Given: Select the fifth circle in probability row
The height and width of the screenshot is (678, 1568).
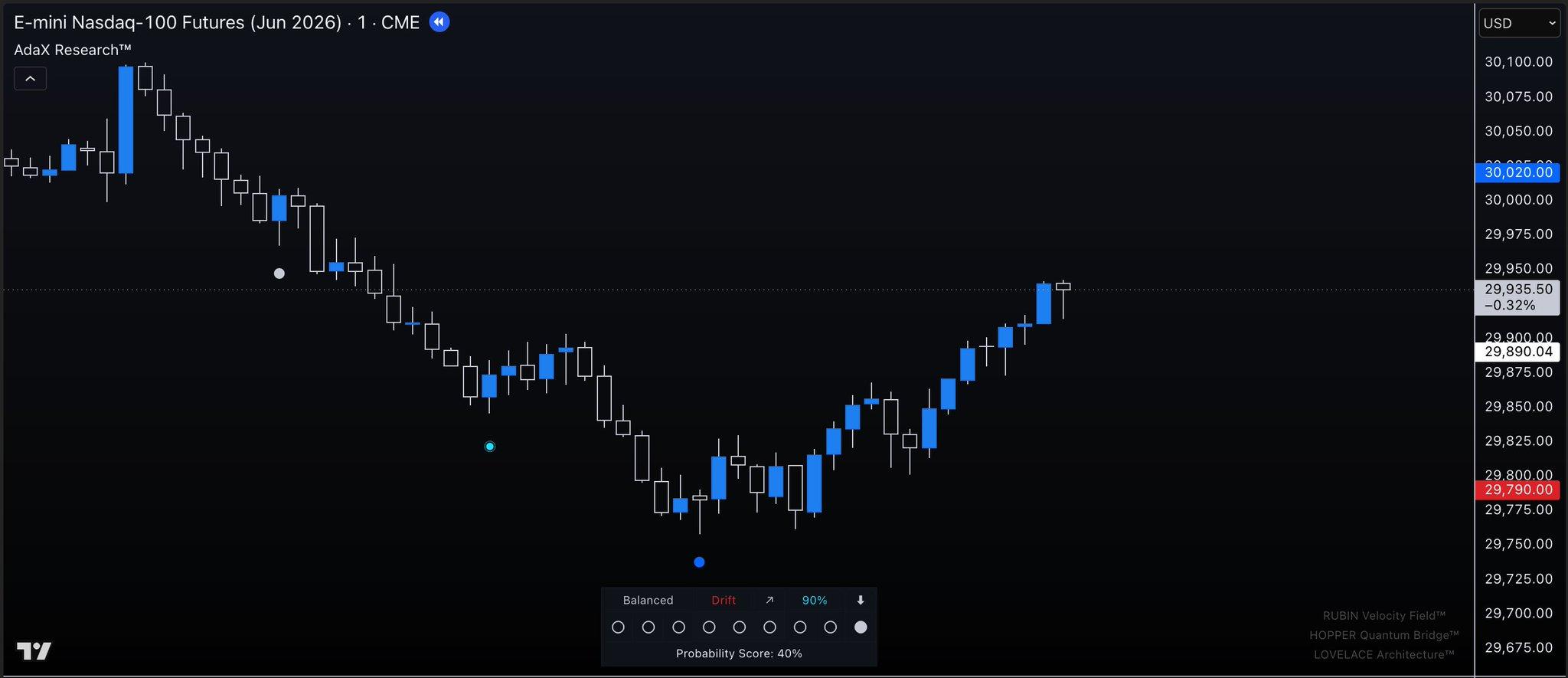Looking at the screenshot, I should (740, 627).
